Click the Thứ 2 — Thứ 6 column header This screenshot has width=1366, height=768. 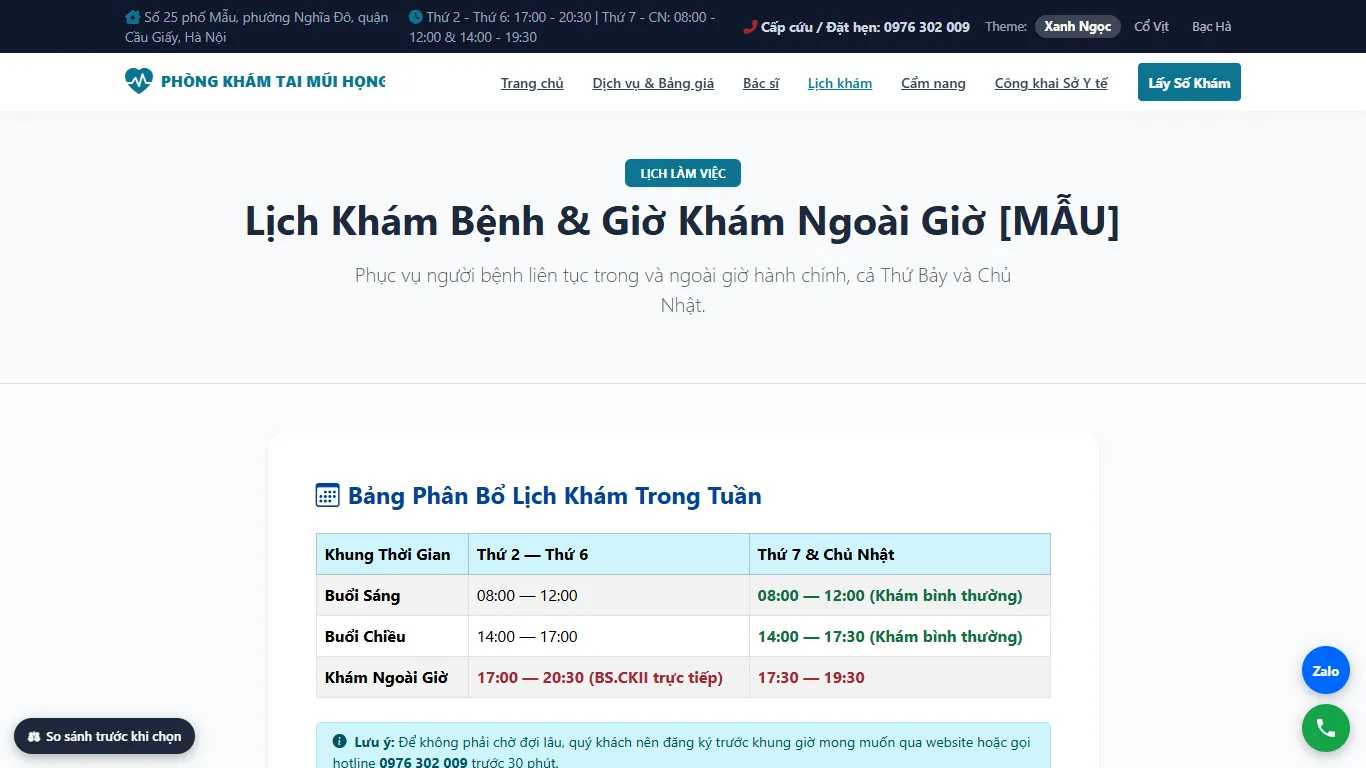(609, 554)
